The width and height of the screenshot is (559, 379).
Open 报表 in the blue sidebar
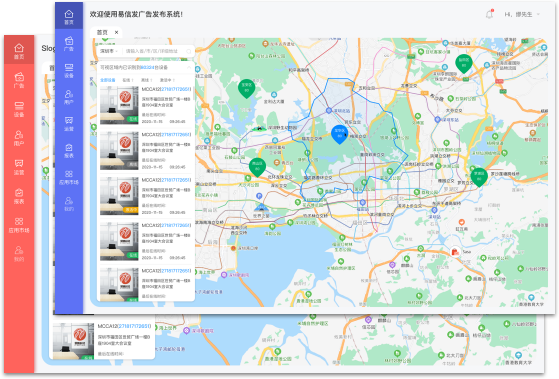pyautogui.click(x=69, y=150)
